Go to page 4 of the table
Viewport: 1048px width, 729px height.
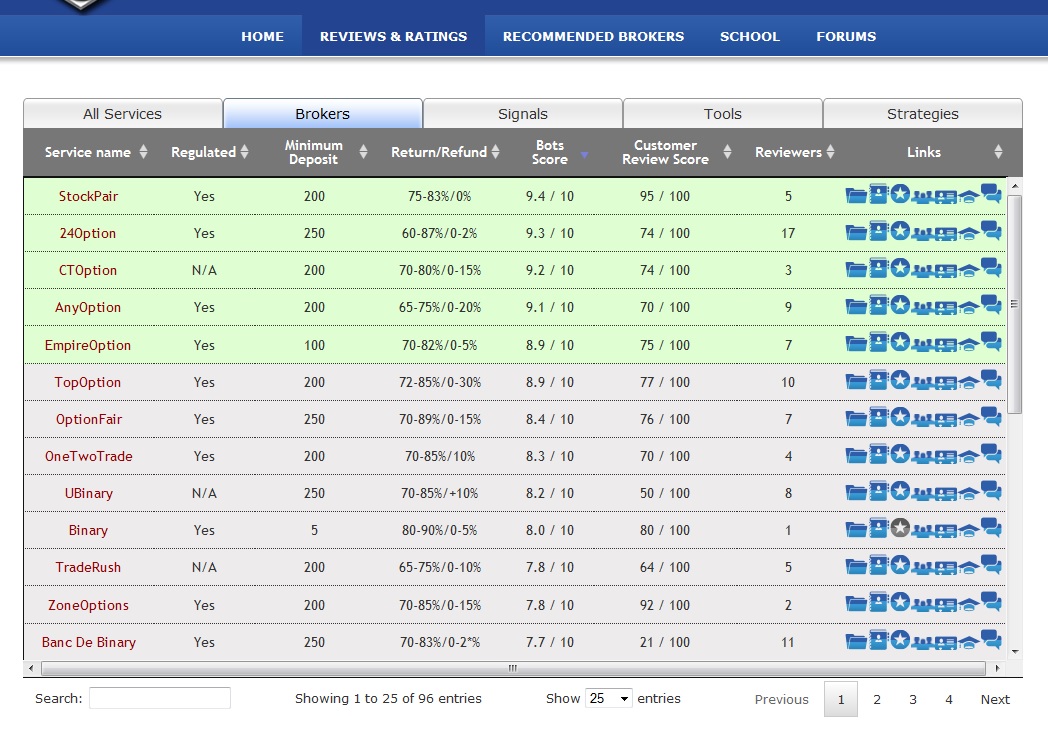(x=949, y=699)
